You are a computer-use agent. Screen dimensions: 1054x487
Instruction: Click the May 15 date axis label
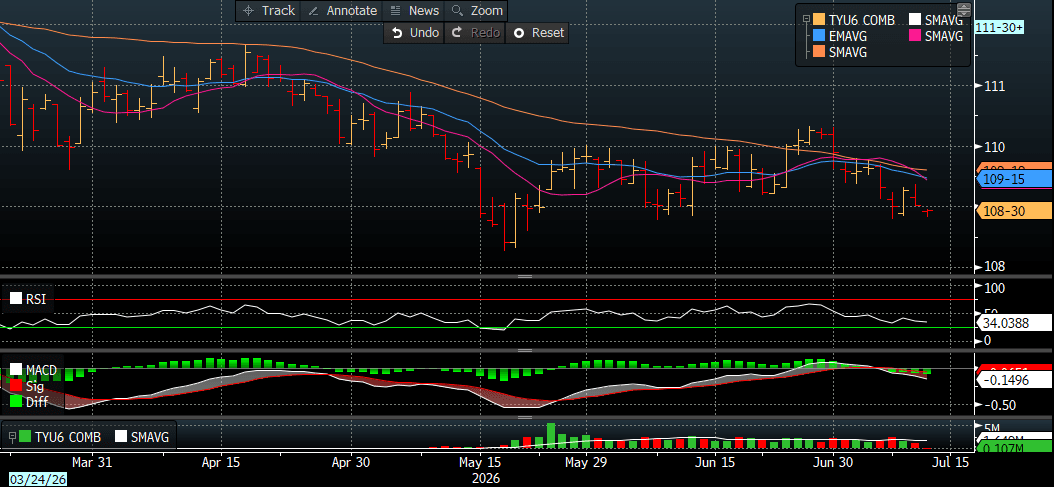coord(480,463)
